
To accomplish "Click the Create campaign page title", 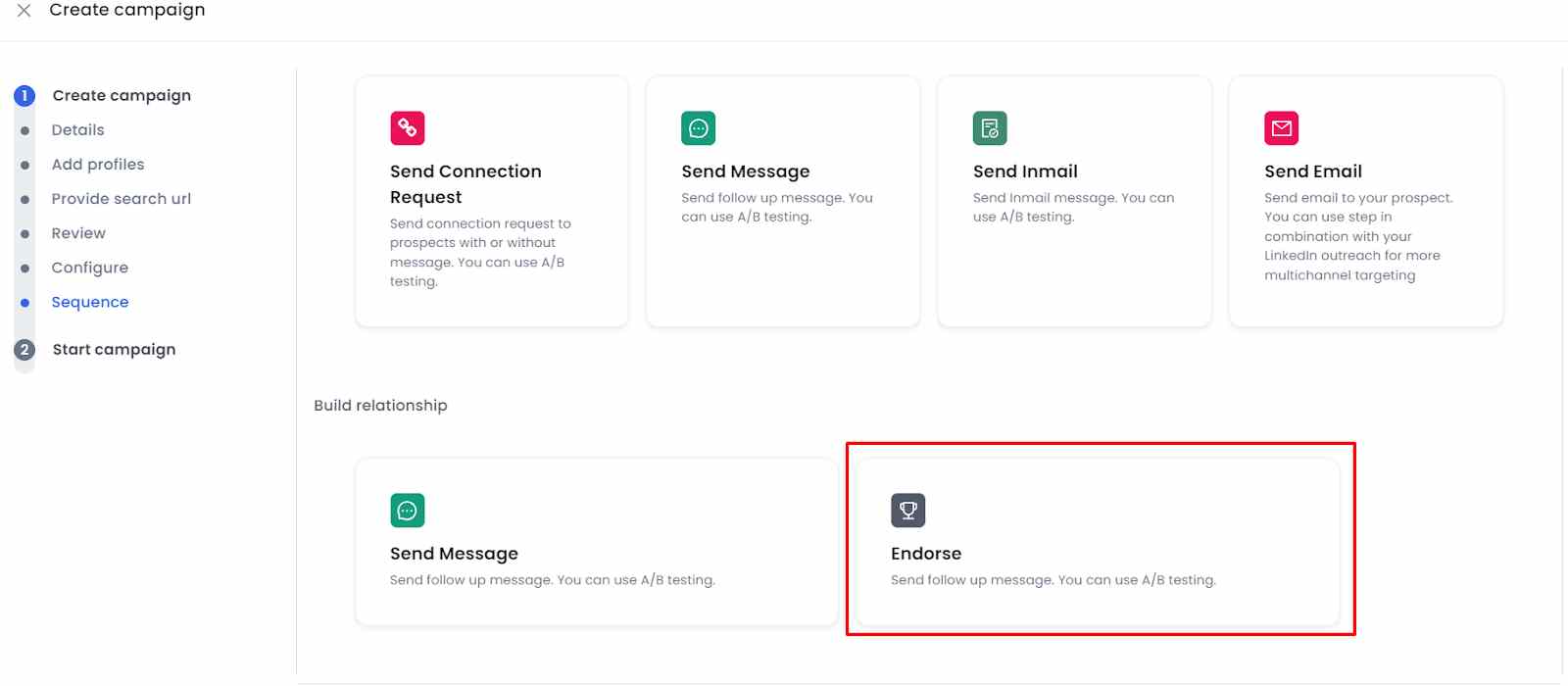I will click(x=127, y=10).
